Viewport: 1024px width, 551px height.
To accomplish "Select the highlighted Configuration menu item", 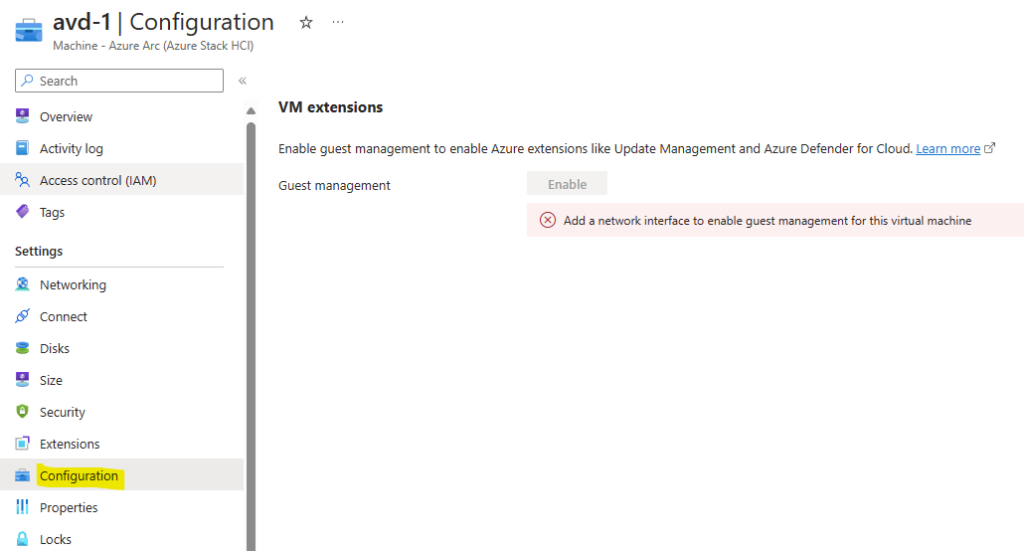I will click(121, 475).
